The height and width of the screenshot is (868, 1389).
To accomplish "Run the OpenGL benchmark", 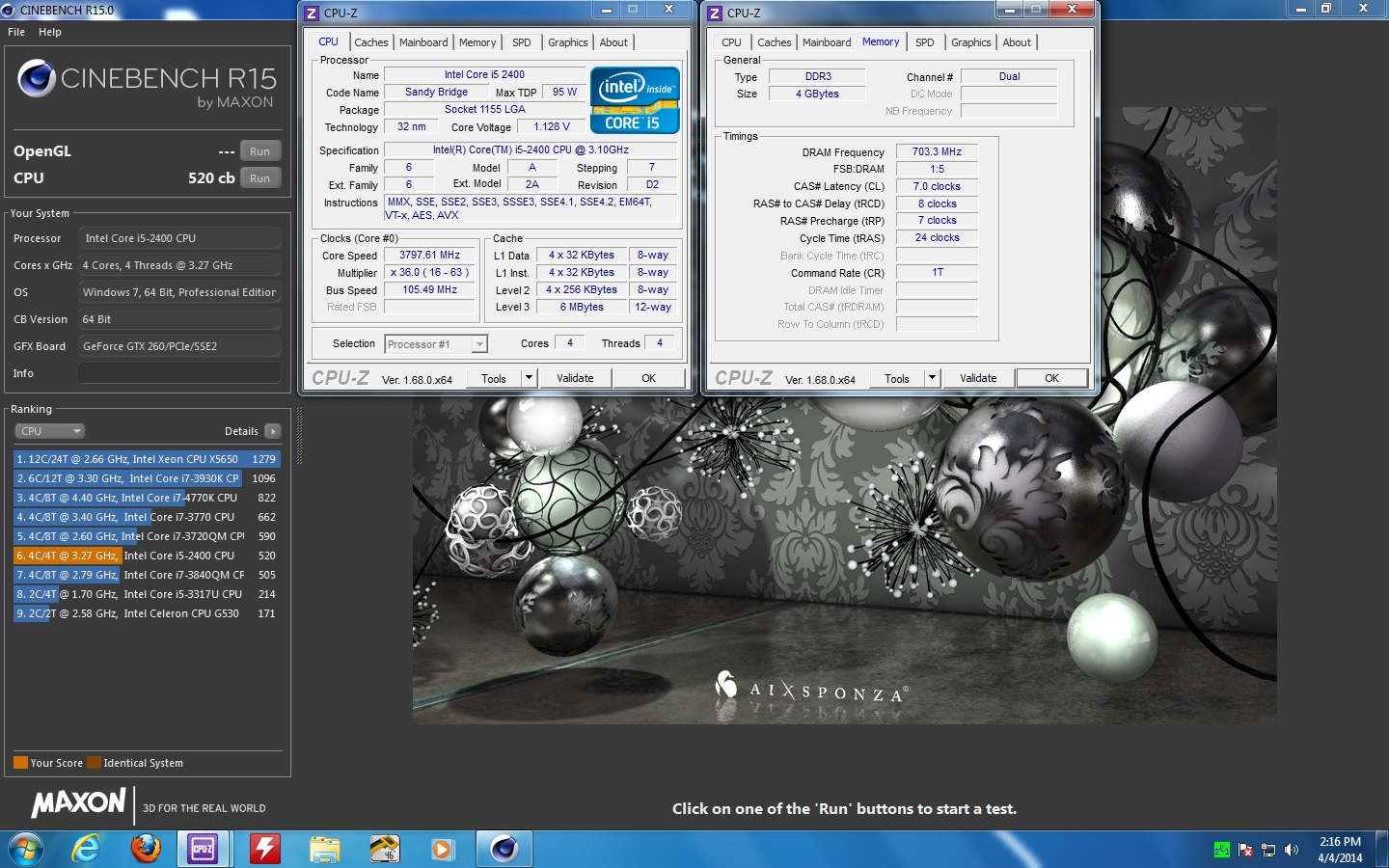I will point(260,151).
